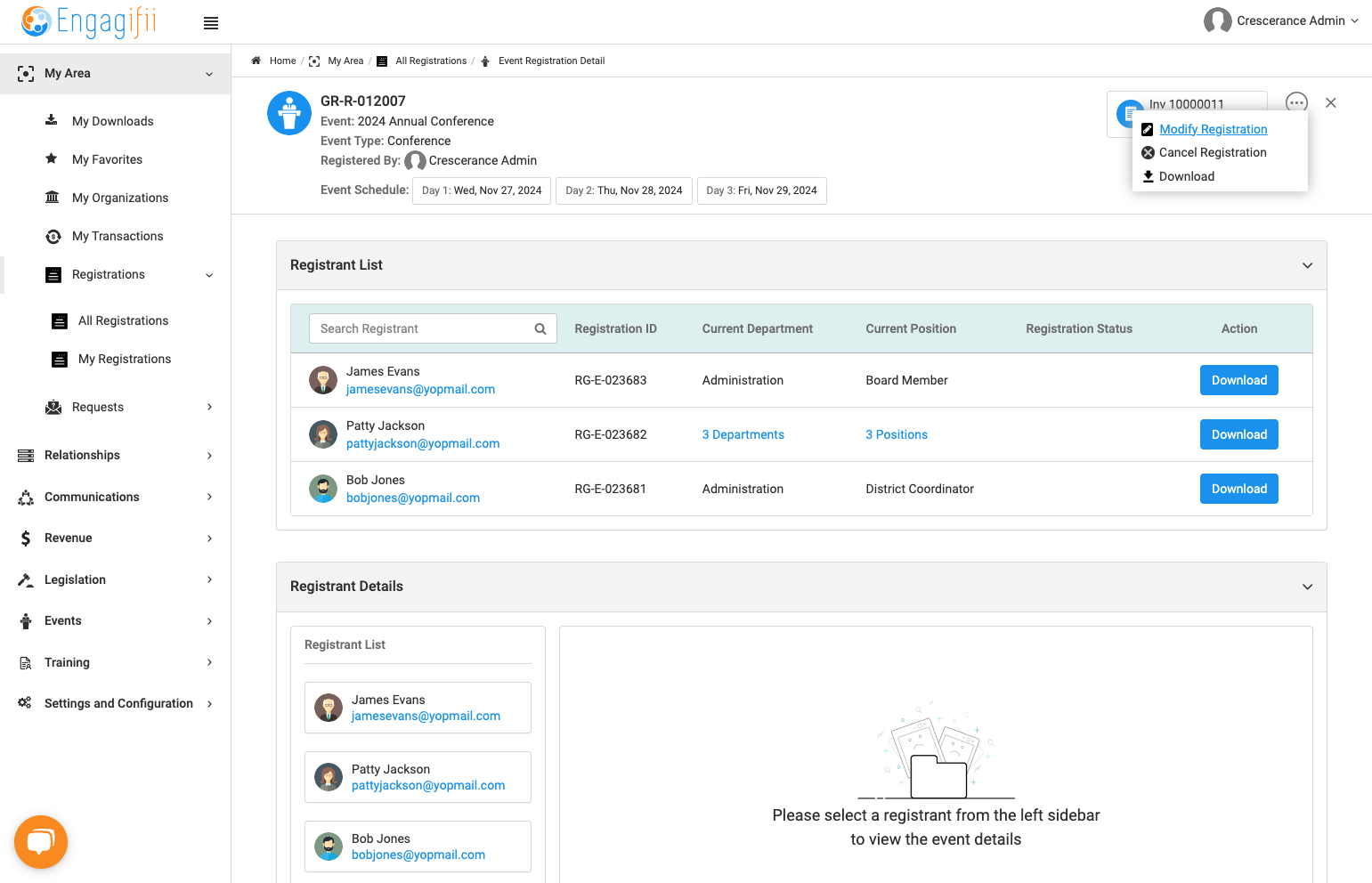Expand Communications menu chevron

coord(209,497)
